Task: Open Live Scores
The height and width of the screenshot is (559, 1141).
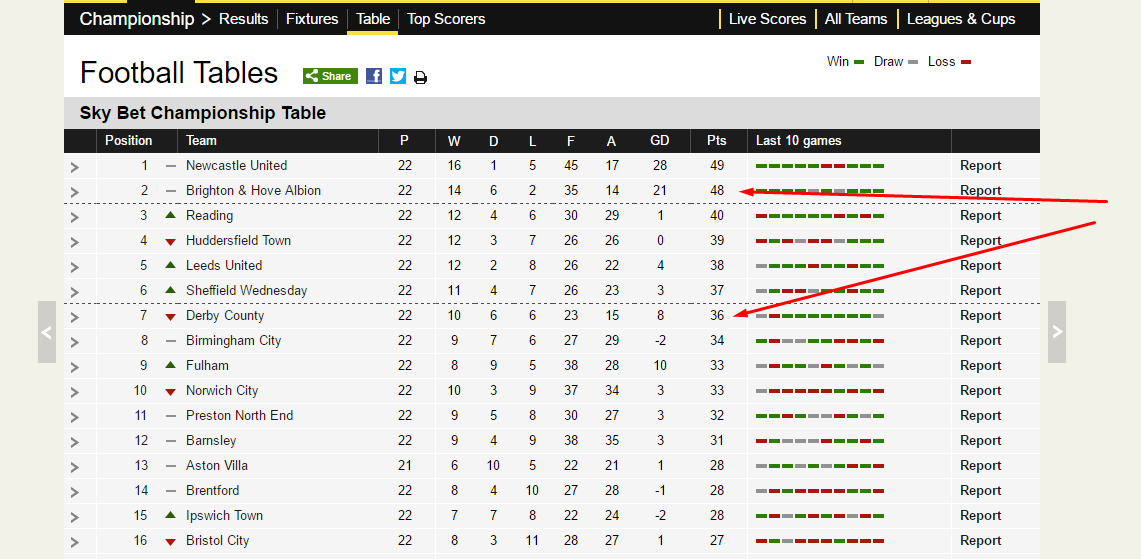Action: click(x=767, y=19)
